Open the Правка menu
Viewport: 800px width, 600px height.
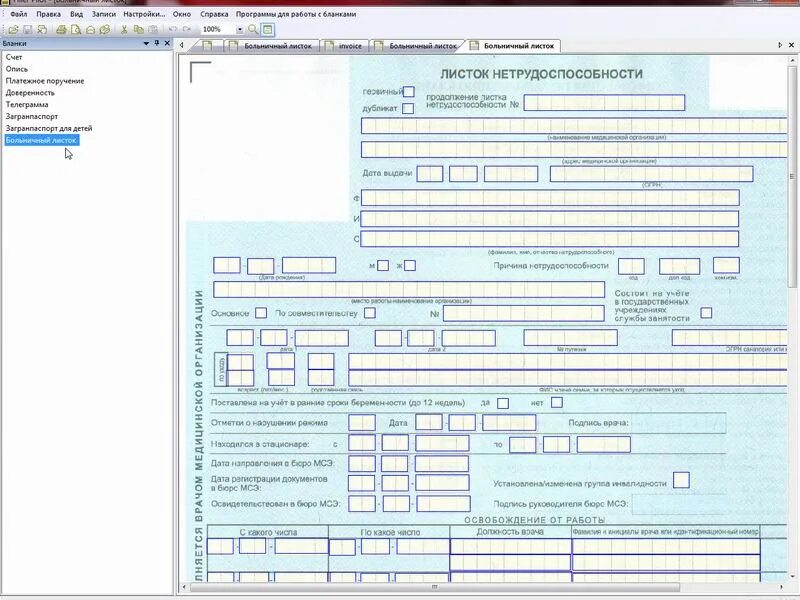click(x=48, y=14)
